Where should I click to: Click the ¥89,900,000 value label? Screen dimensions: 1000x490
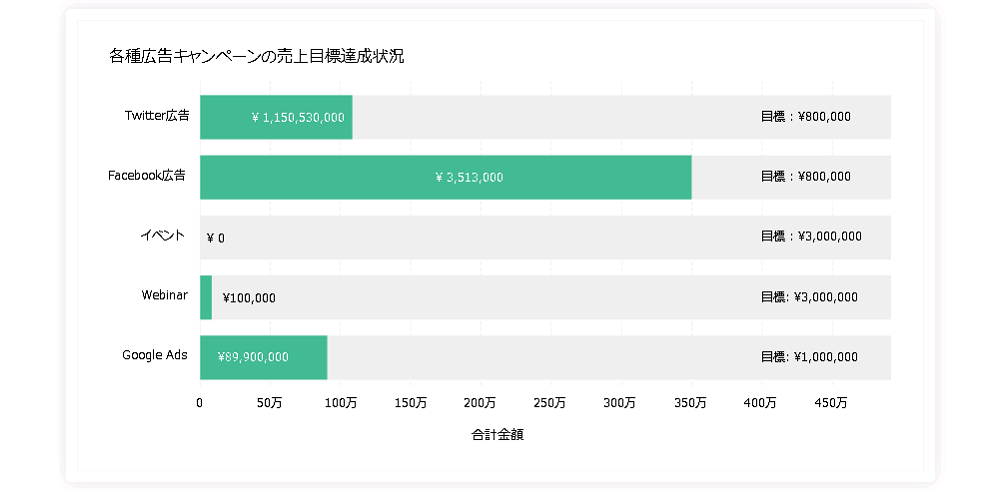click(253, 357)
